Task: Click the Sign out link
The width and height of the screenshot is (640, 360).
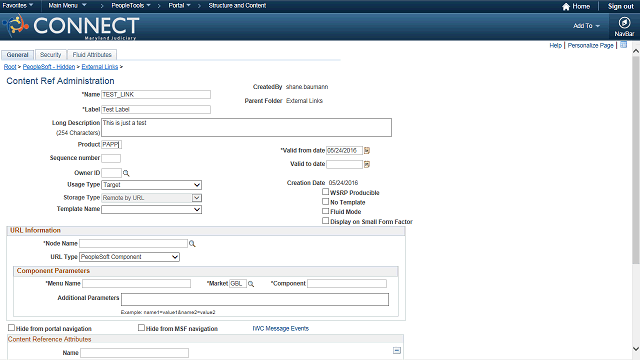Action: click(x=620, y=7)
